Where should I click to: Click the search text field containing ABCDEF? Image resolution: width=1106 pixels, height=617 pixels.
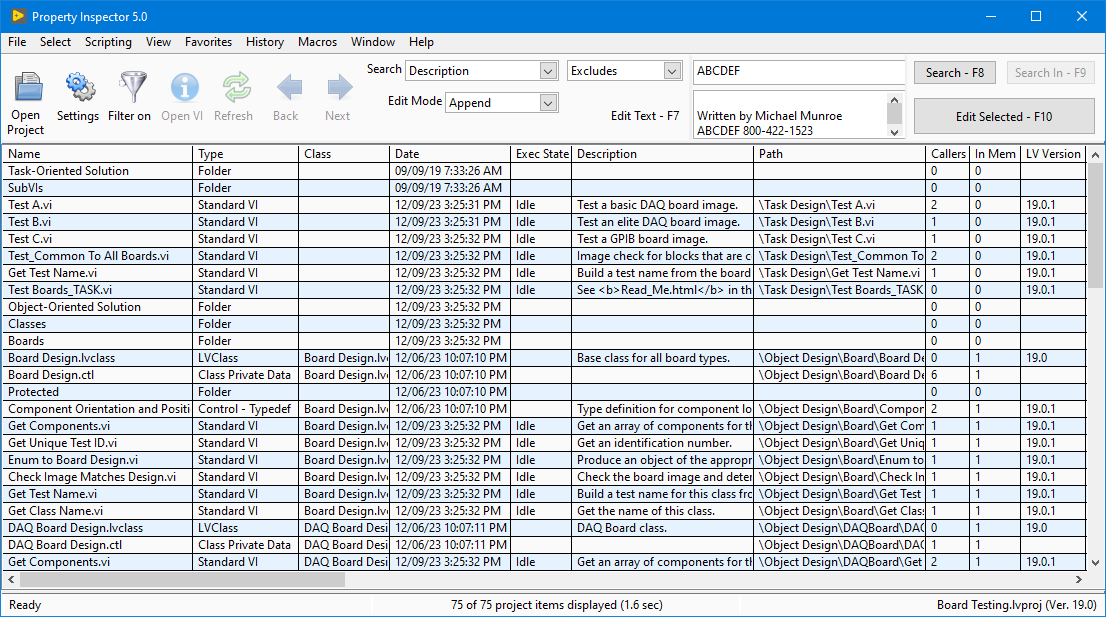798,71
